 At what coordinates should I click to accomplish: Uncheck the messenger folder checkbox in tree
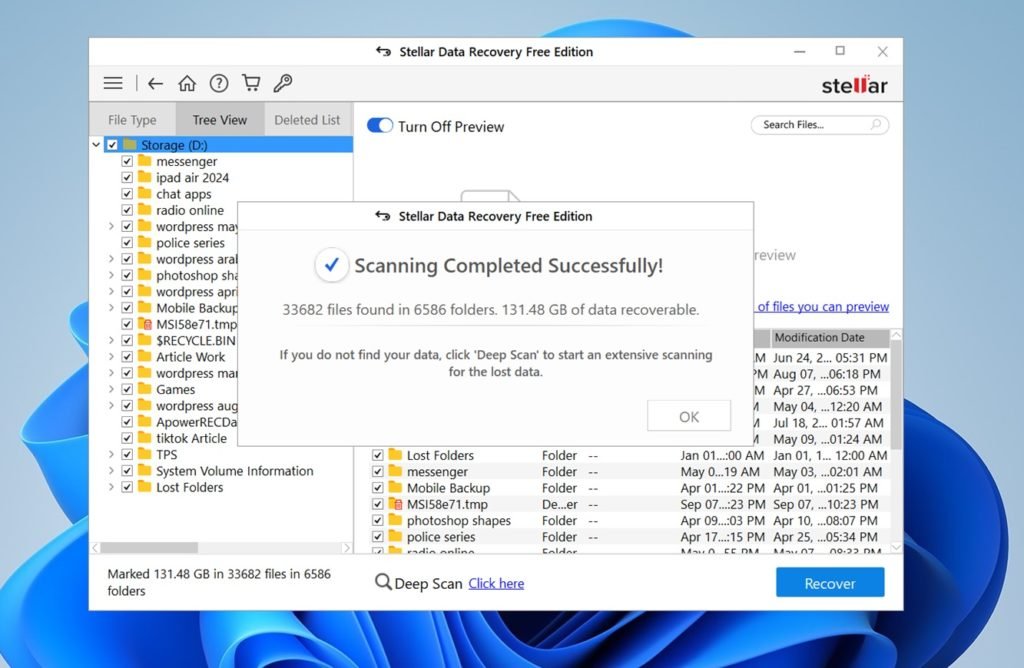pos(127,161)
